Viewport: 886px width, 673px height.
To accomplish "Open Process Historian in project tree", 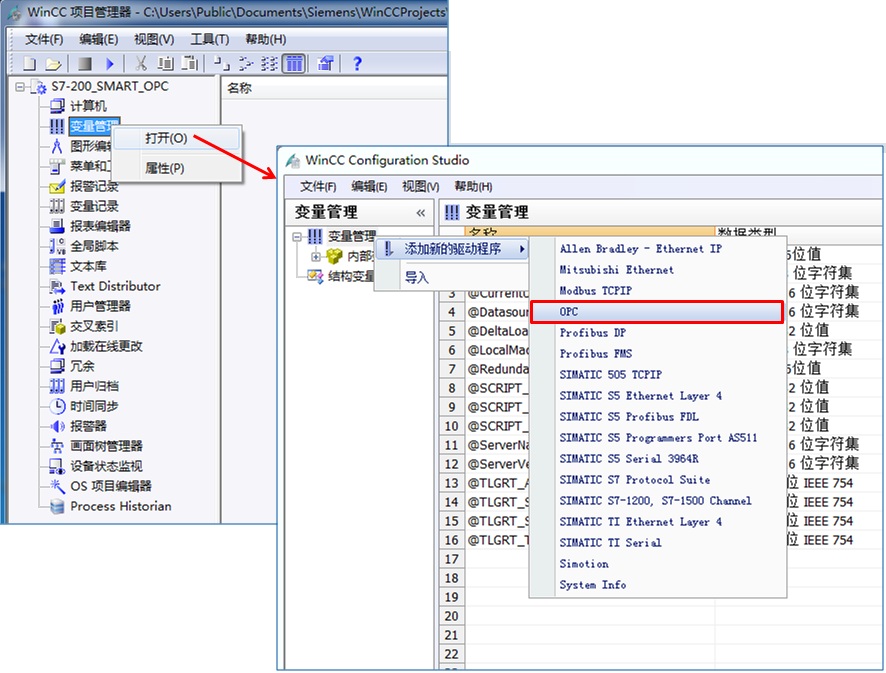I will (x=120, y=506).
